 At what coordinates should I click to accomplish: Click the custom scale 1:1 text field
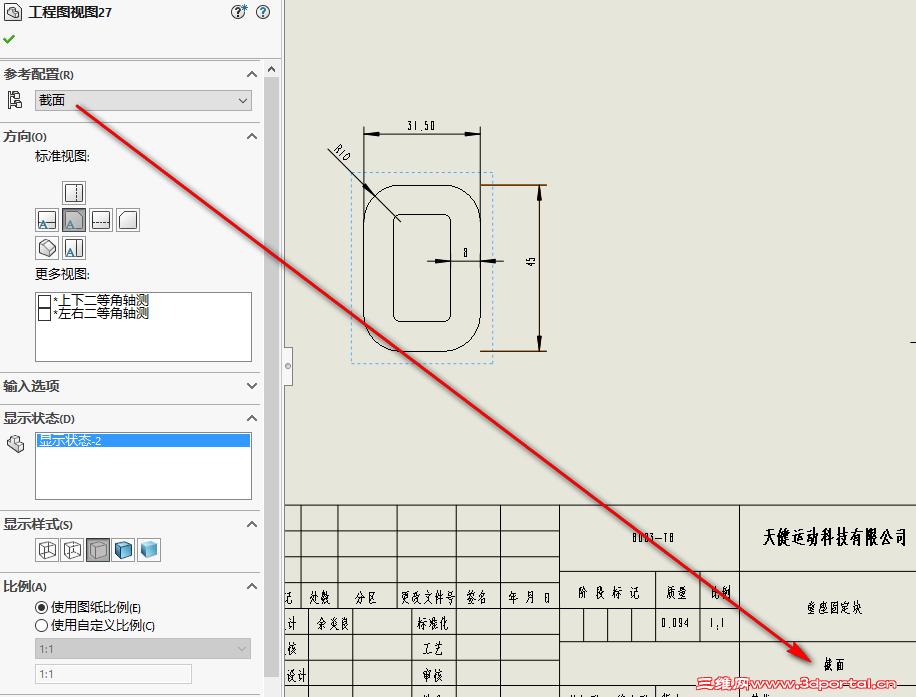coord(113,674)
